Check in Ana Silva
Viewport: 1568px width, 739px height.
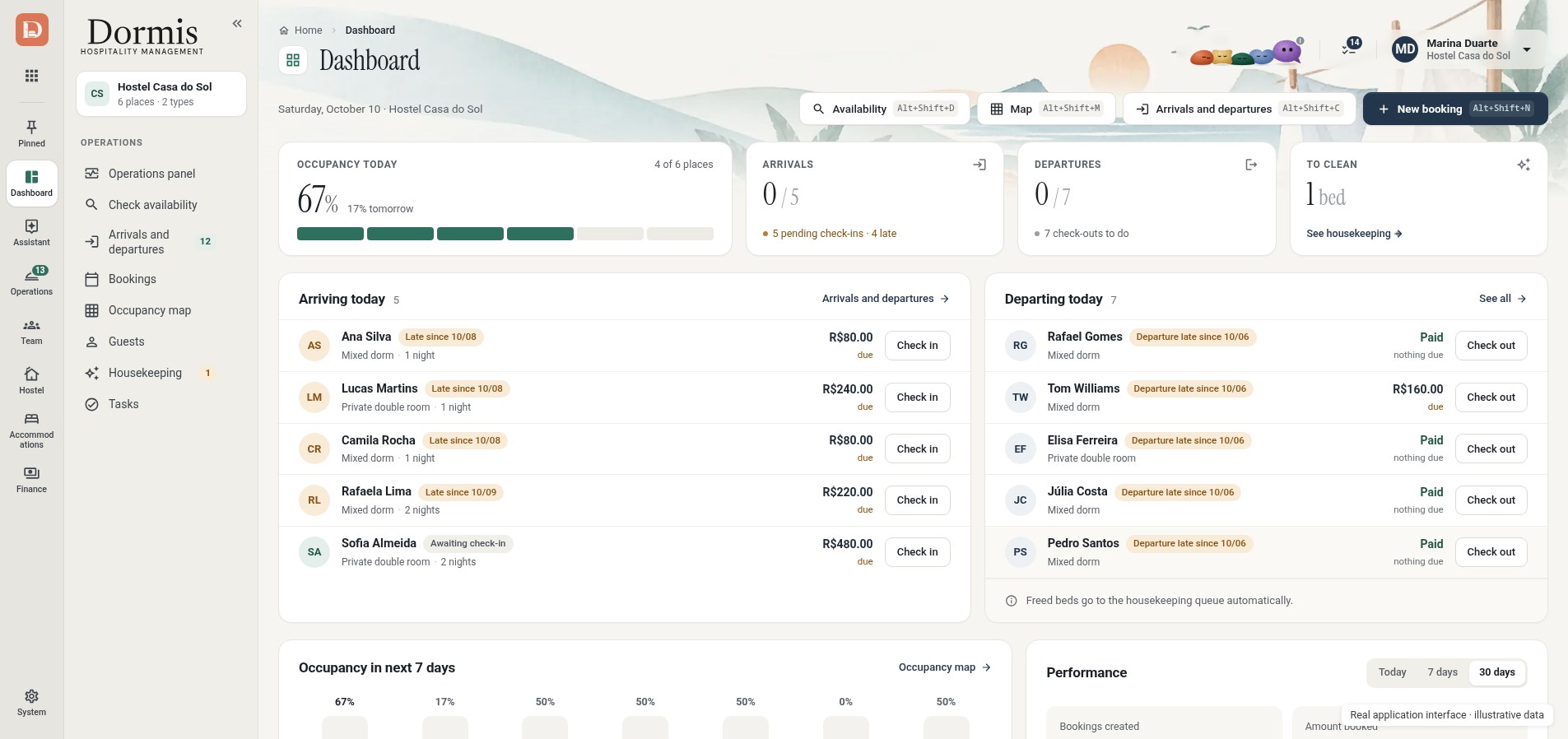917,346
